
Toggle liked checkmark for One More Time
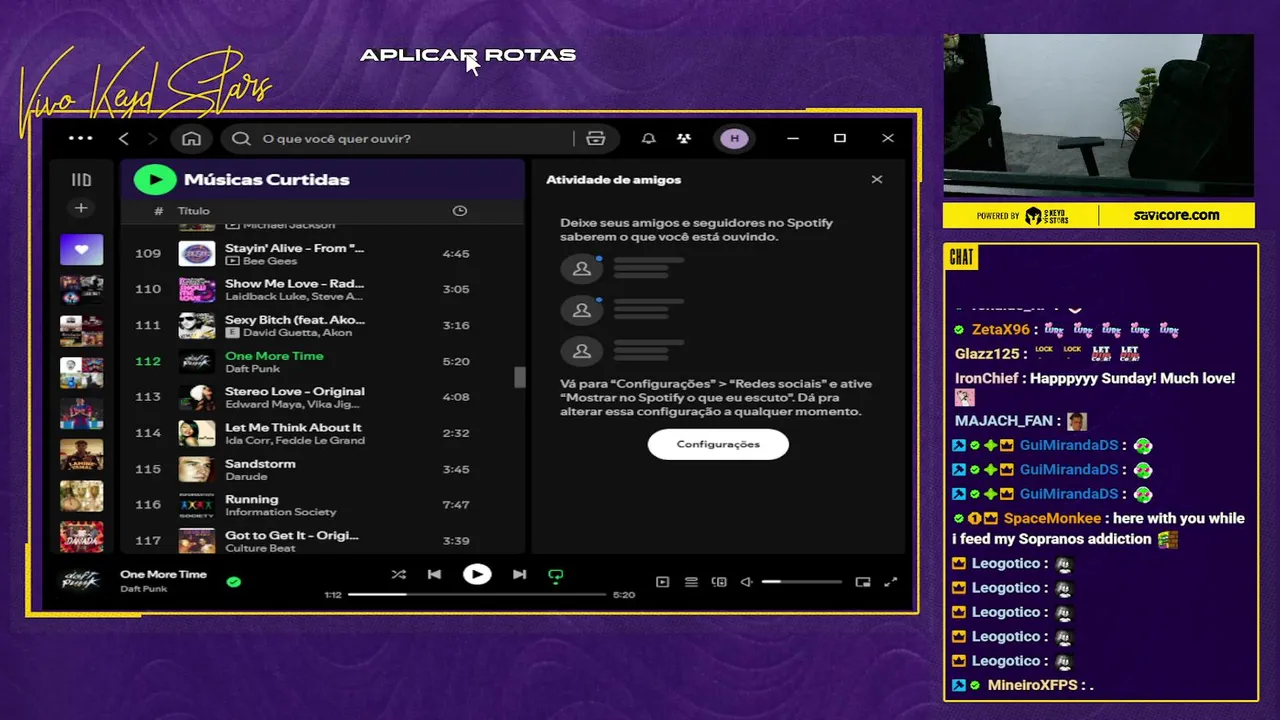[x=233, y=582]
